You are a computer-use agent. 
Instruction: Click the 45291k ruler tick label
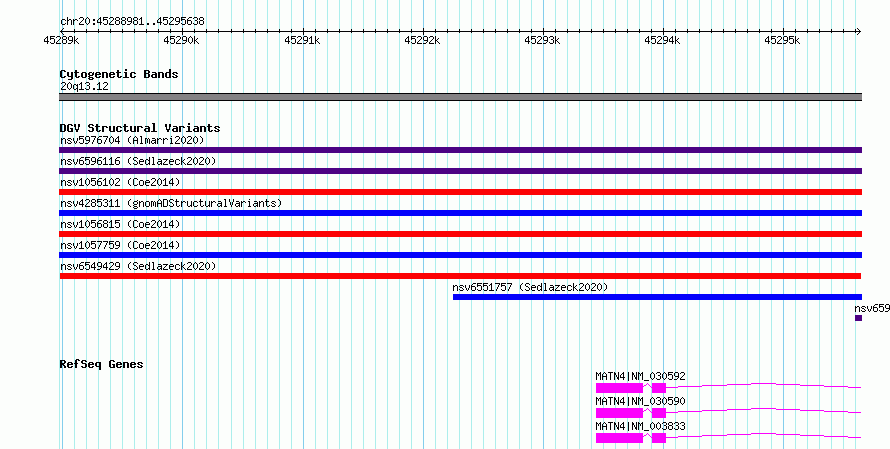pos(302,41)
